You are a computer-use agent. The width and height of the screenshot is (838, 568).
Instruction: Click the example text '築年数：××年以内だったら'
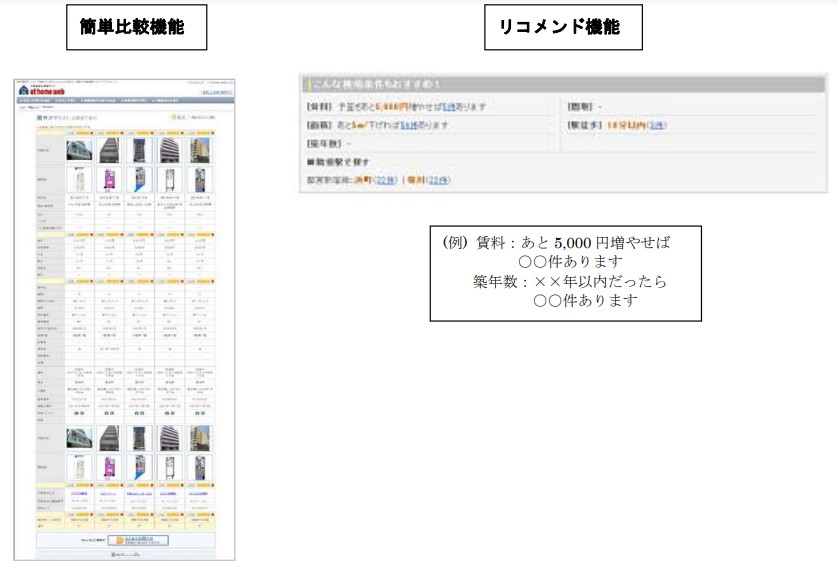(x=570, y=281)
